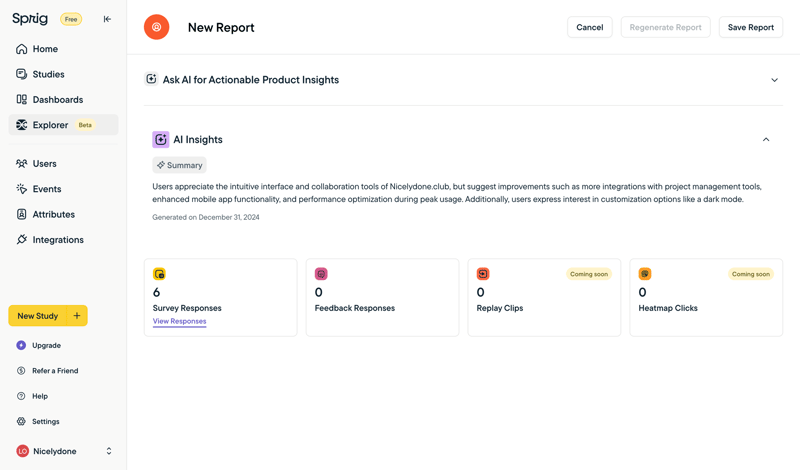This screenshot has height=470, width=800.
Task: Click the Generated on December 31, 2024 text
Action: click(206, 217)
